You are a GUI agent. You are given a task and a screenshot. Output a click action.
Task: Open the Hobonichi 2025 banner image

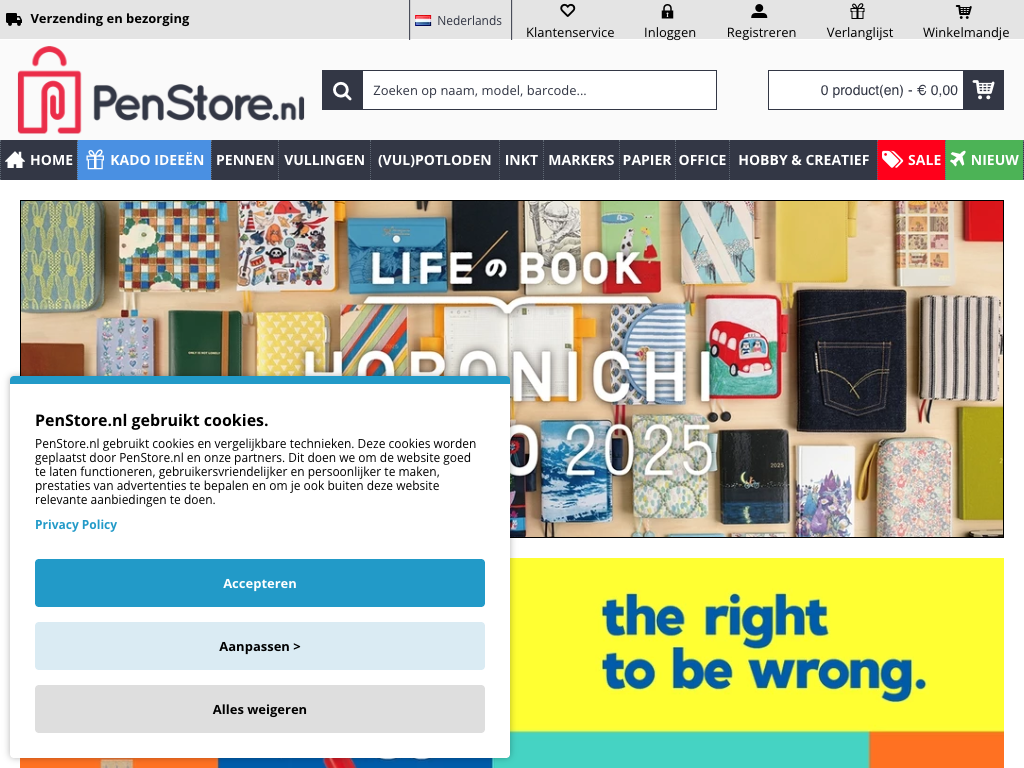pyautogui.click(x=756, y=369)
